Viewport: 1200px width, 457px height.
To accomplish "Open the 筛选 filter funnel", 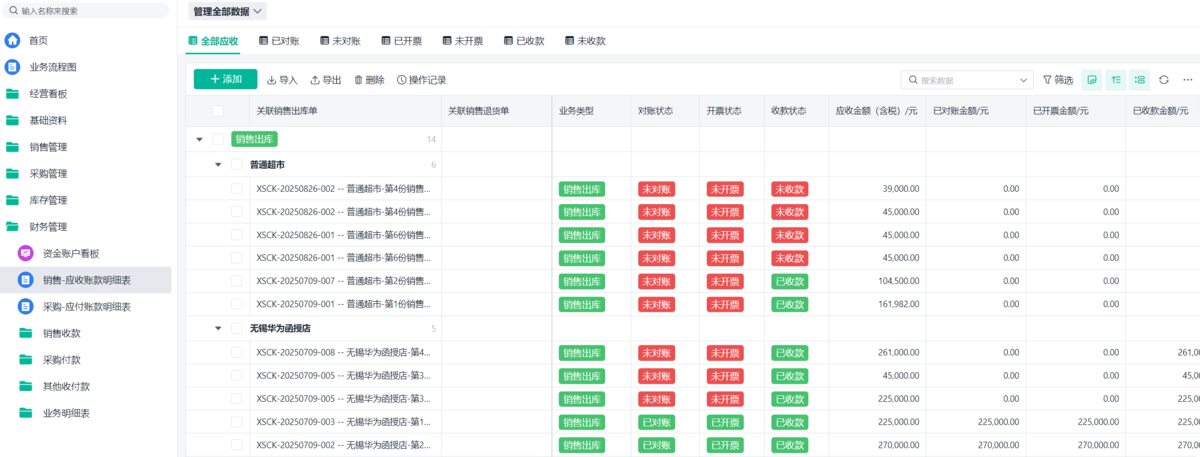I will 1058,80.
